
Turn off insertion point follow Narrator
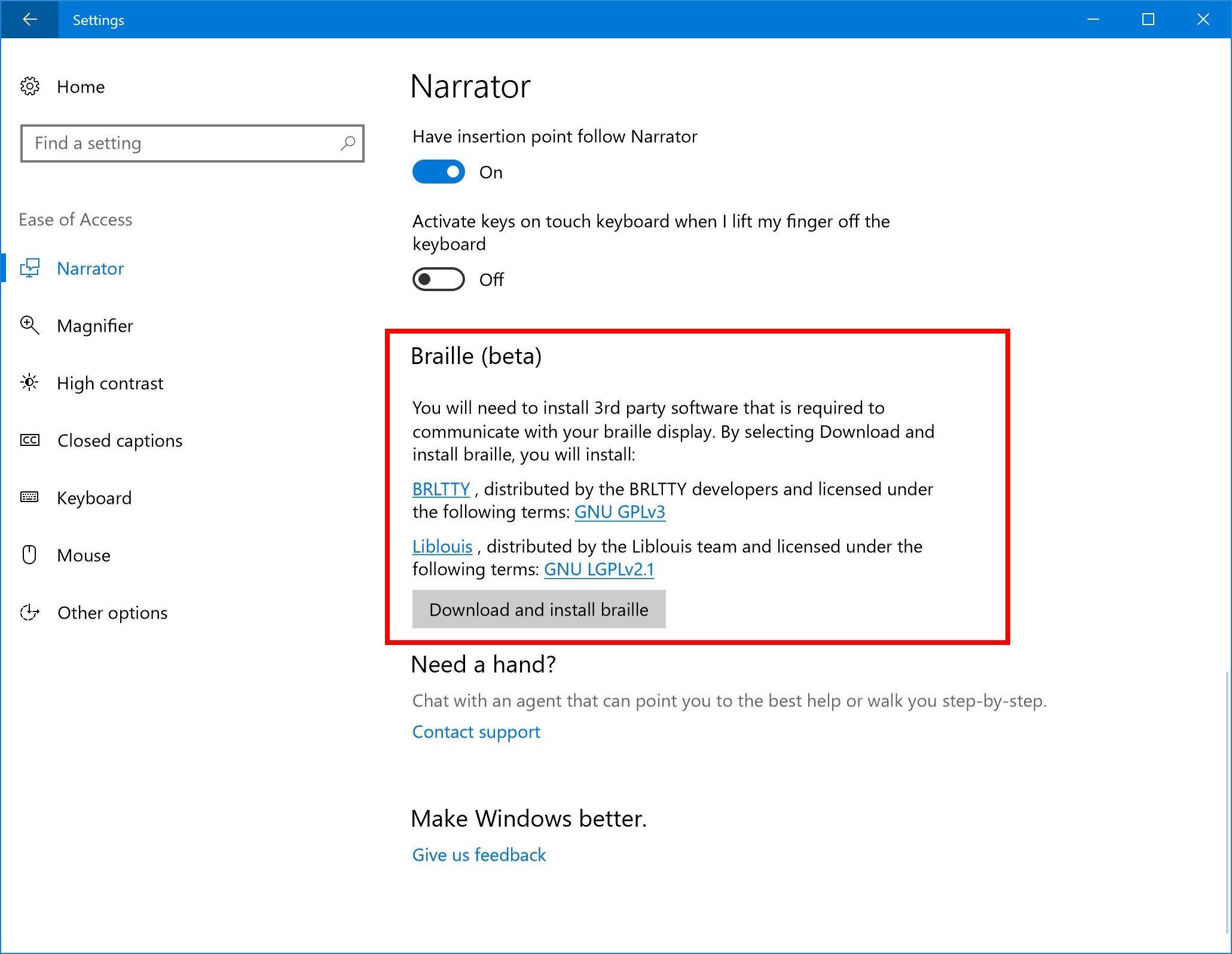[x=438, y=172]
